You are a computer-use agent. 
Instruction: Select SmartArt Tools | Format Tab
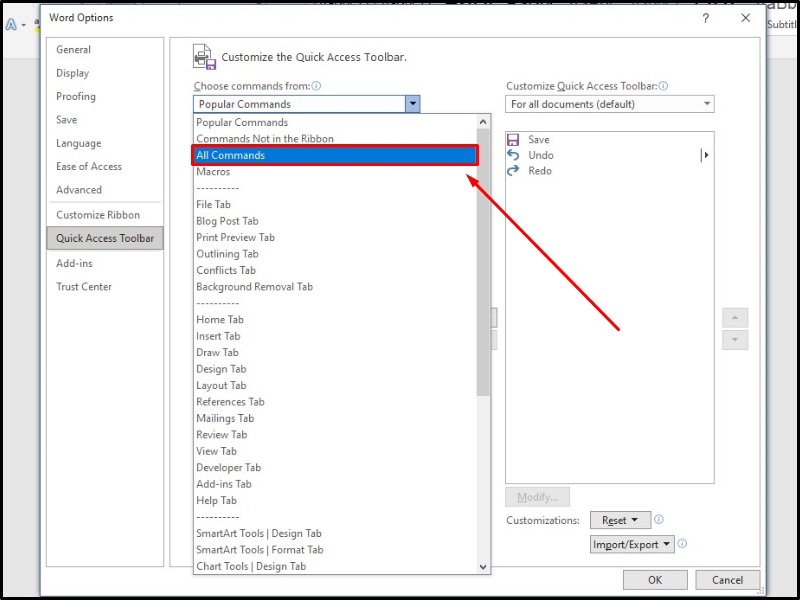335,549
